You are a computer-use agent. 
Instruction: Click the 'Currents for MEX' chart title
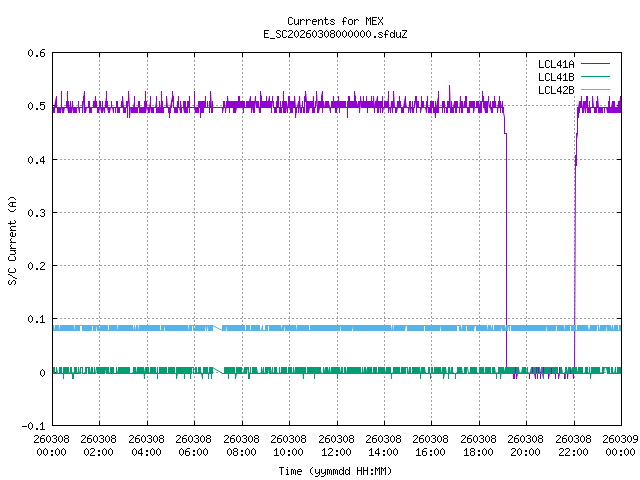coord(335,21)
